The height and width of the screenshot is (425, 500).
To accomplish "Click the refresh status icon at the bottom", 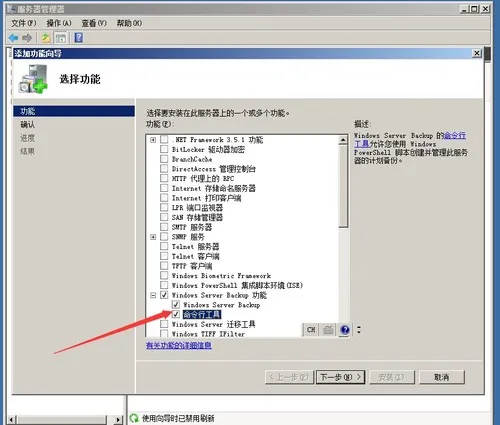I will 134,418.
